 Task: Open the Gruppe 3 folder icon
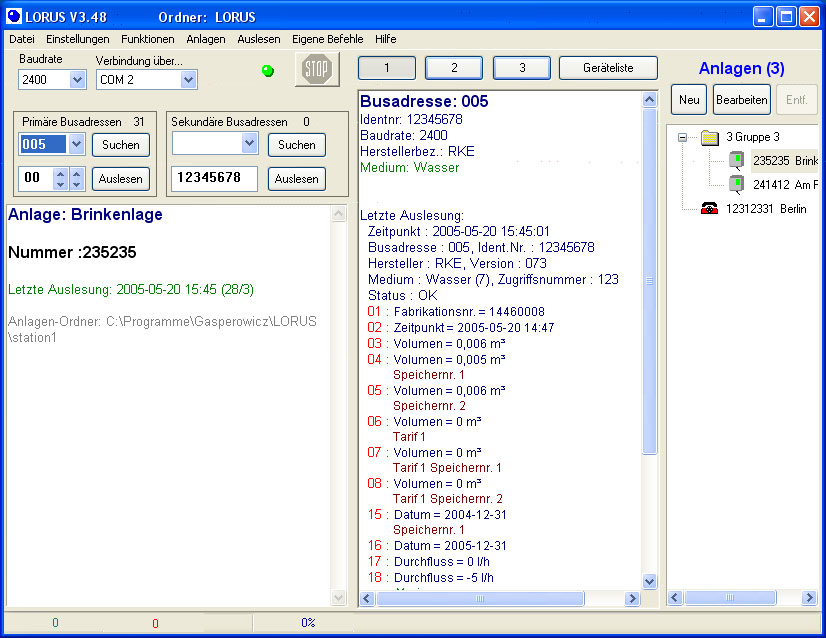tap(711, 137)
